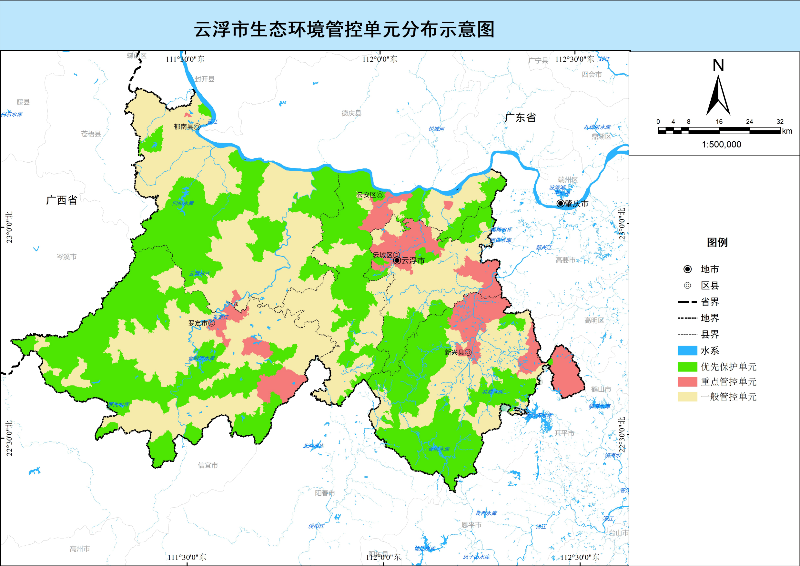
Task: Click the north arrow compass symbol
Action: tap(718, 88)
